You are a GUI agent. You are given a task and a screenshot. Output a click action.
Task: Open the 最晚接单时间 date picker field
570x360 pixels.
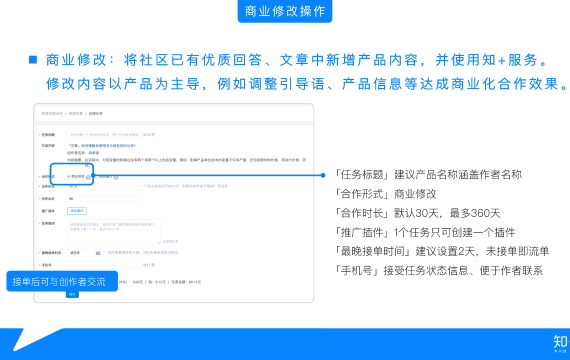[85, 253]
